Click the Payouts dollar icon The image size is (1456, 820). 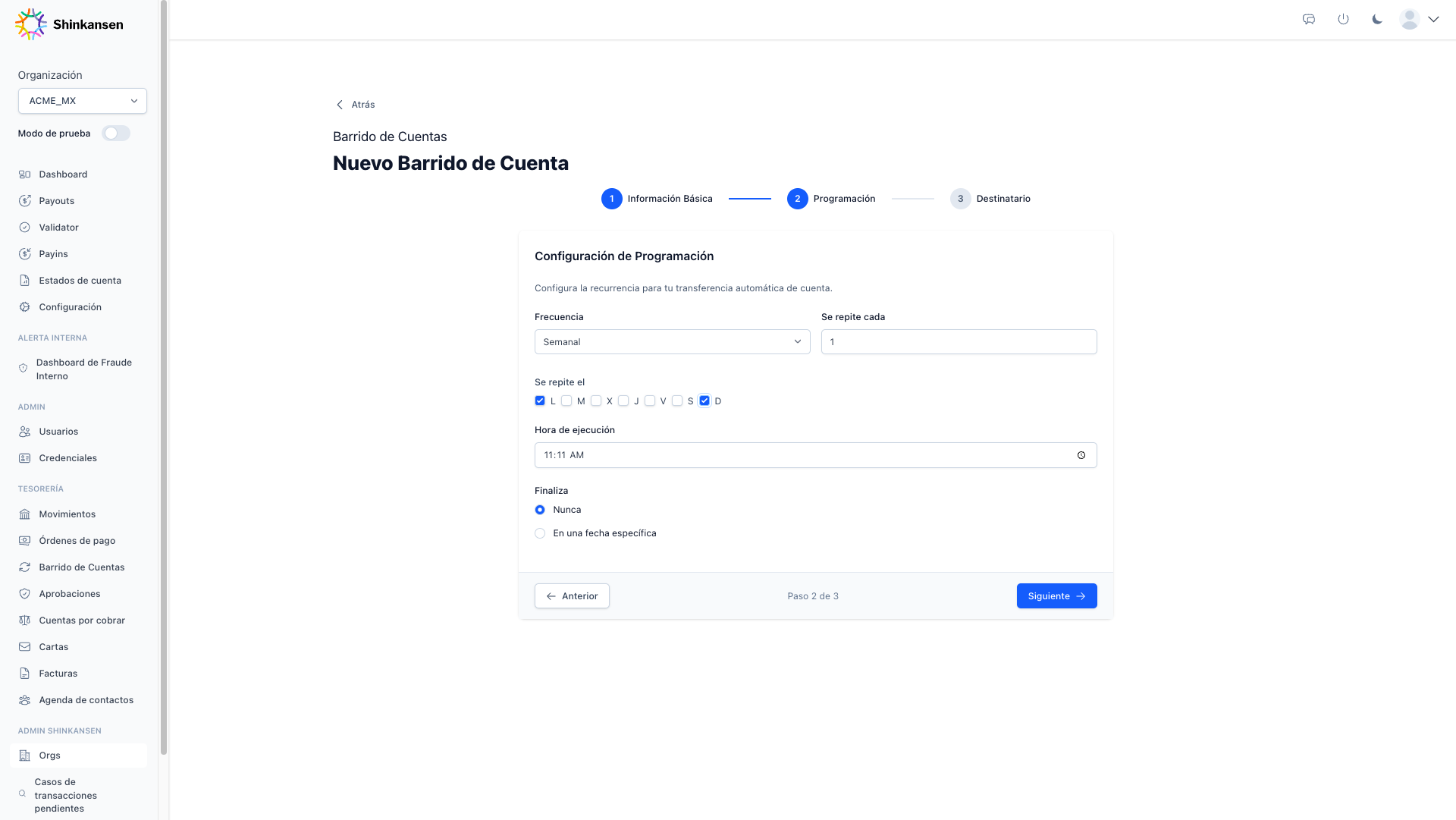click(x=24, y=201)
